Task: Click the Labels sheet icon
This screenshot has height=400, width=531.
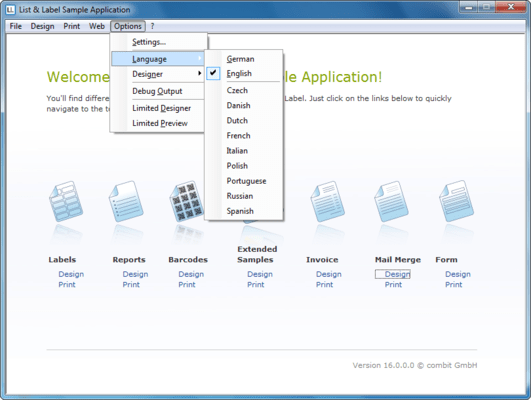Action: pos(66,201)
